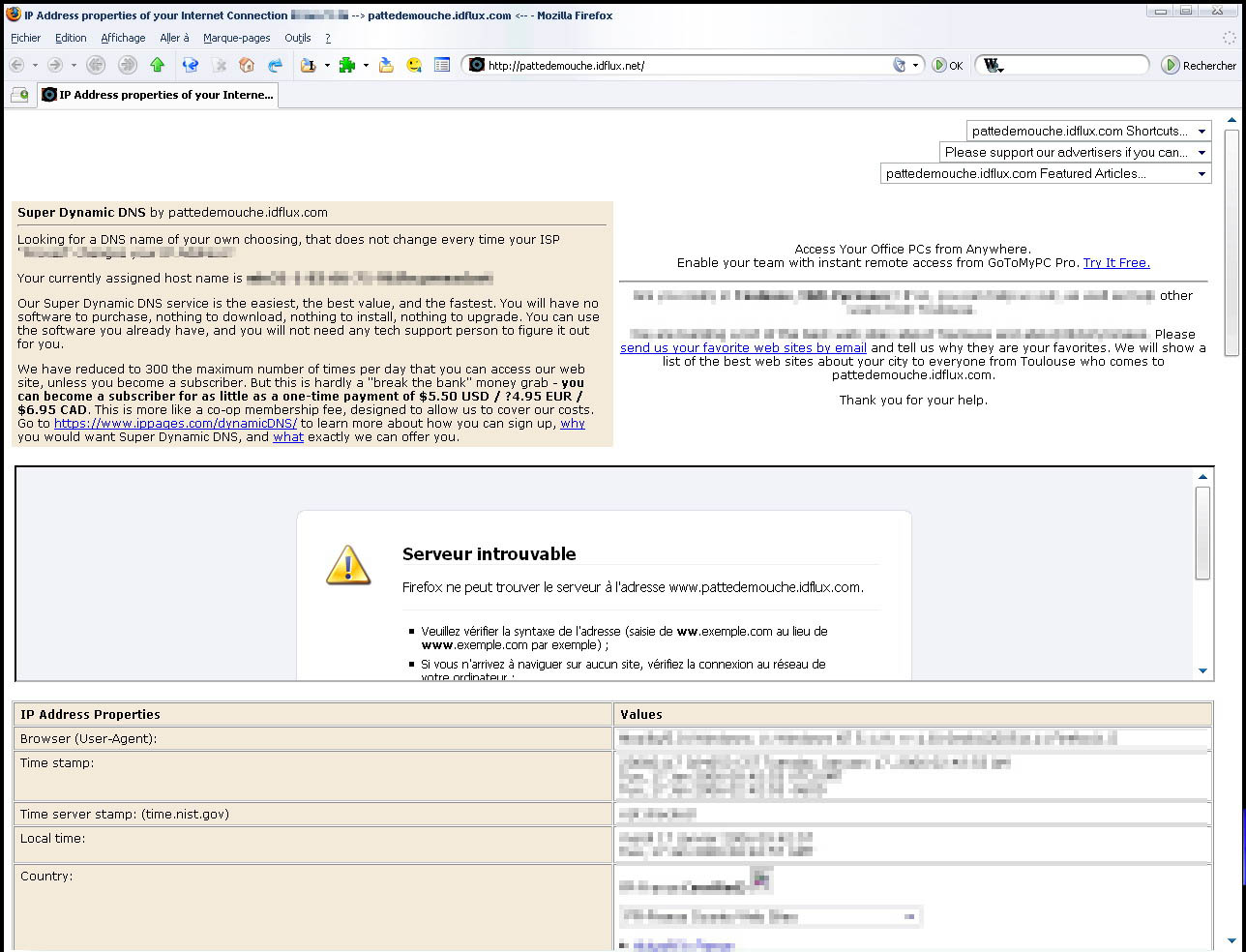Open the Back history dropdown arrow
Screen dimensions: 1246x952
pyautogui.click(x=35, y=66)
